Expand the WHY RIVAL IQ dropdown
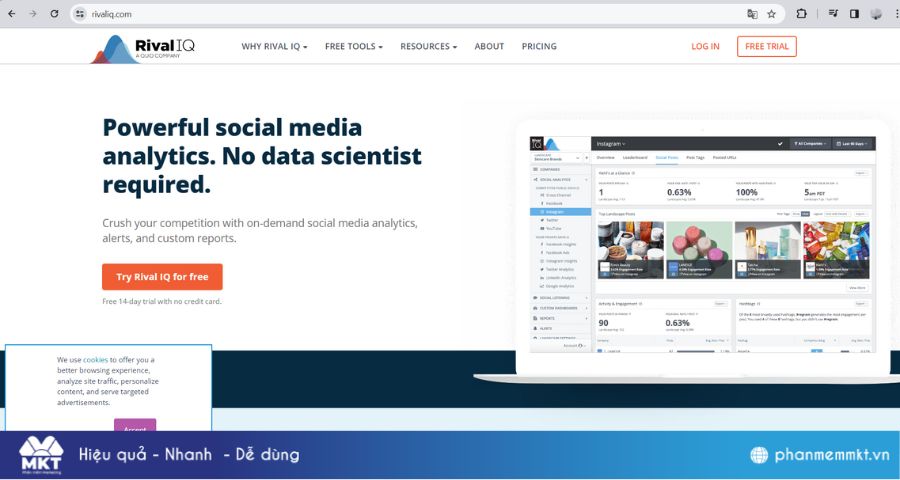Image resolution: width=900 pixels, height=480 pixels. (x=274, y=47)
